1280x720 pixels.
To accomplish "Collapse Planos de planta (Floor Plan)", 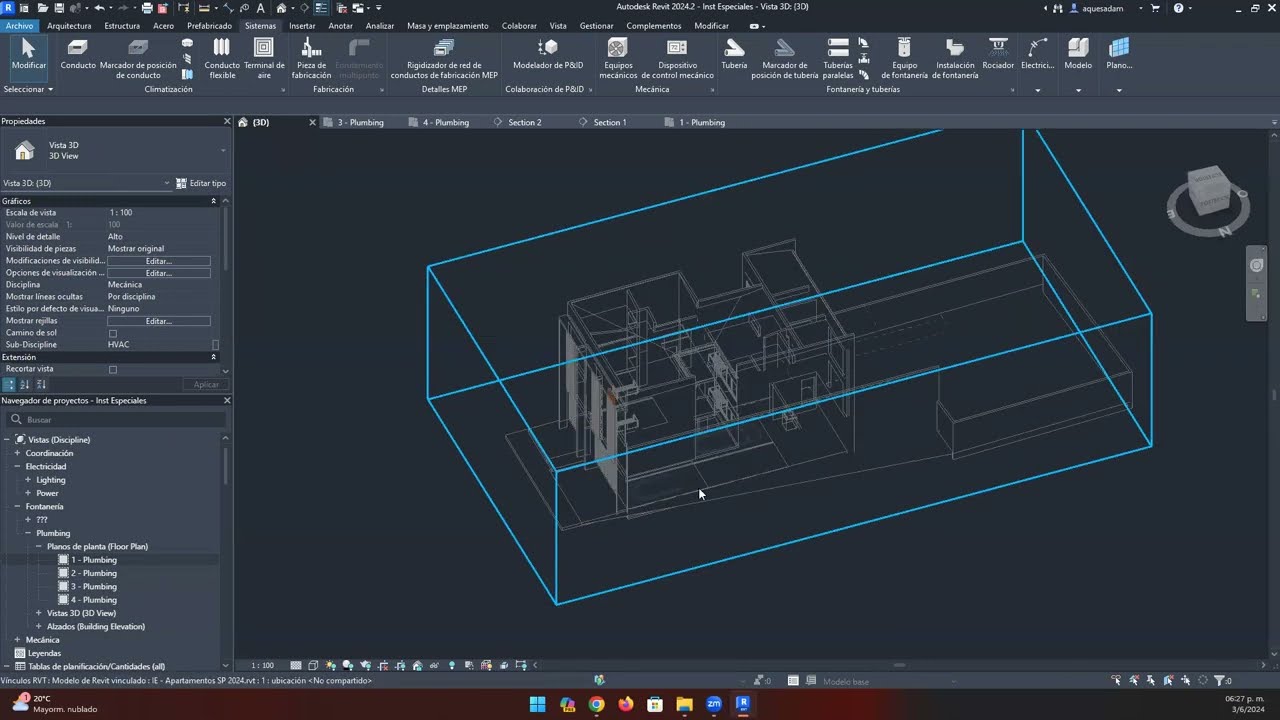I will click(x=39, y=547).
